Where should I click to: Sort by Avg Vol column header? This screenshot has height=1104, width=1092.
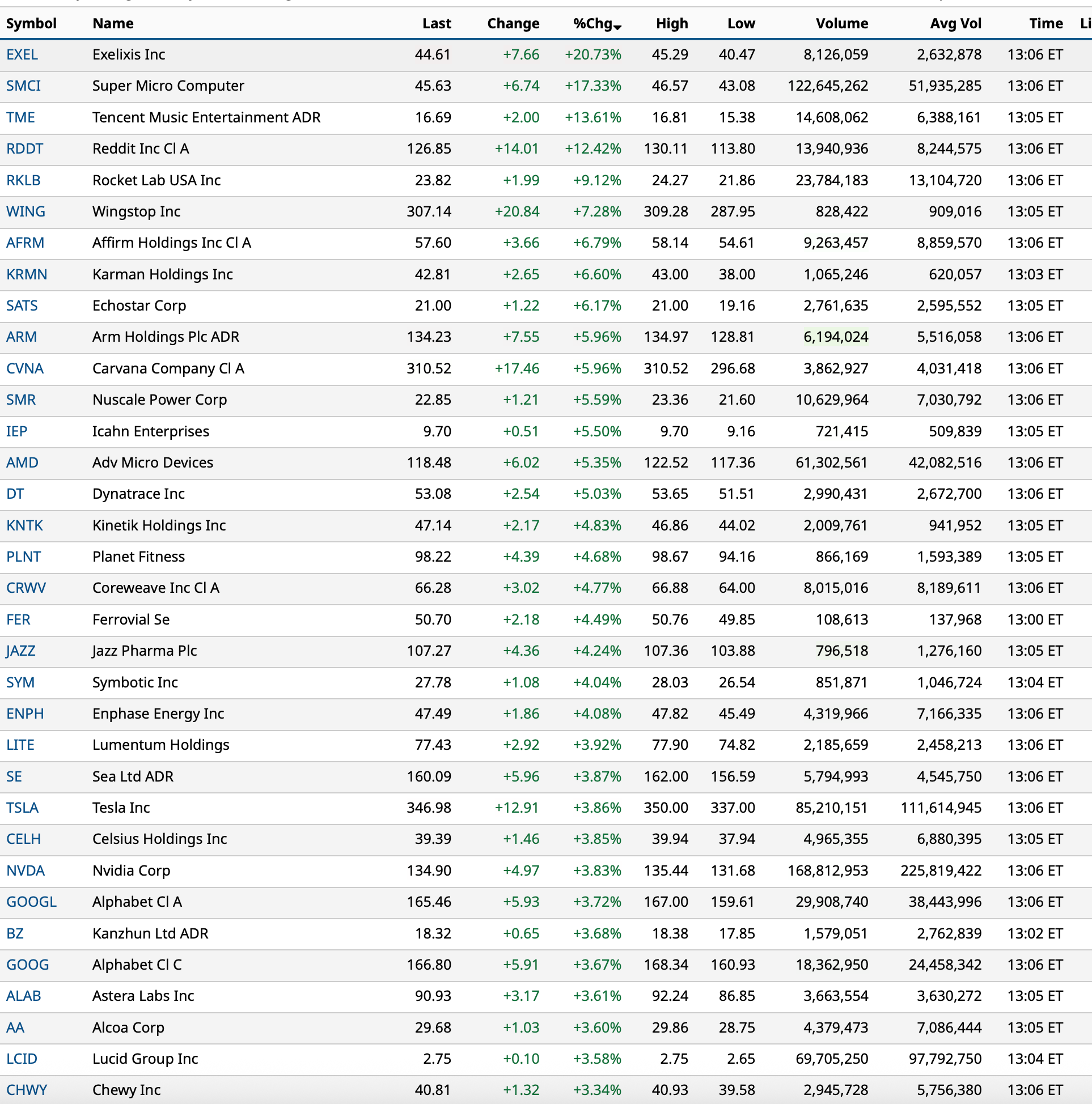pyautogui.click(x=955, y=23)
